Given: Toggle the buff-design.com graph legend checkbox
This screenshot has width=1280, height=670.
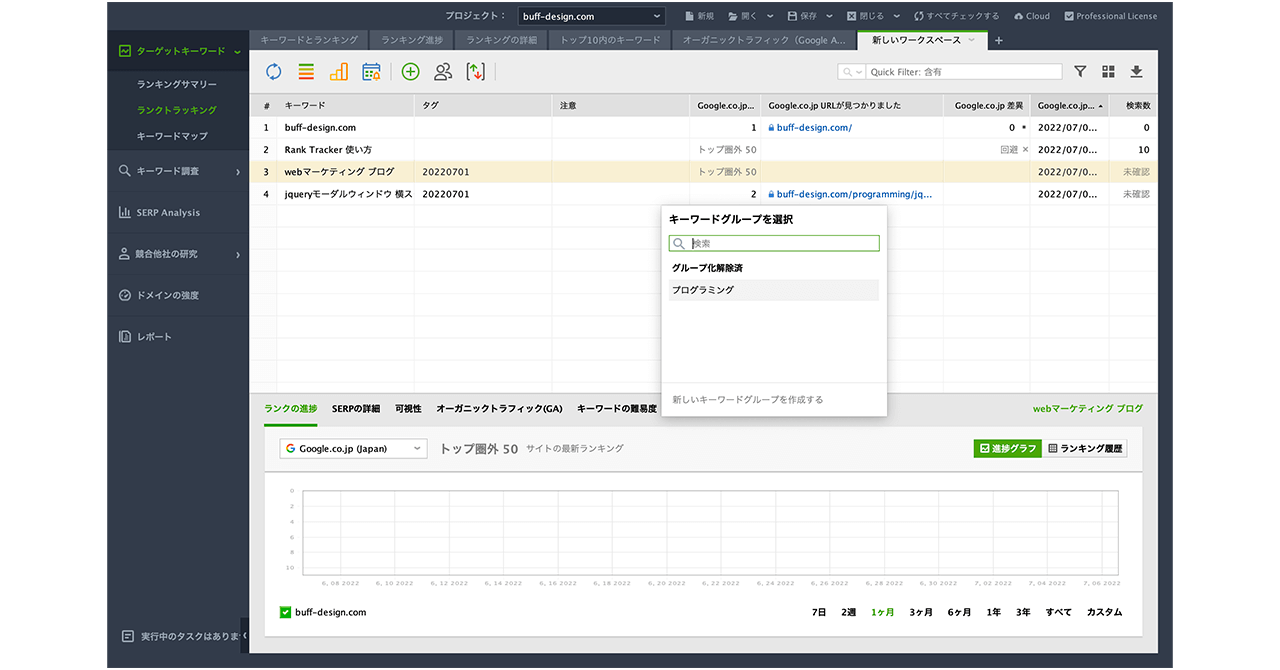Looking at the screenshot, I should point(285,612).
